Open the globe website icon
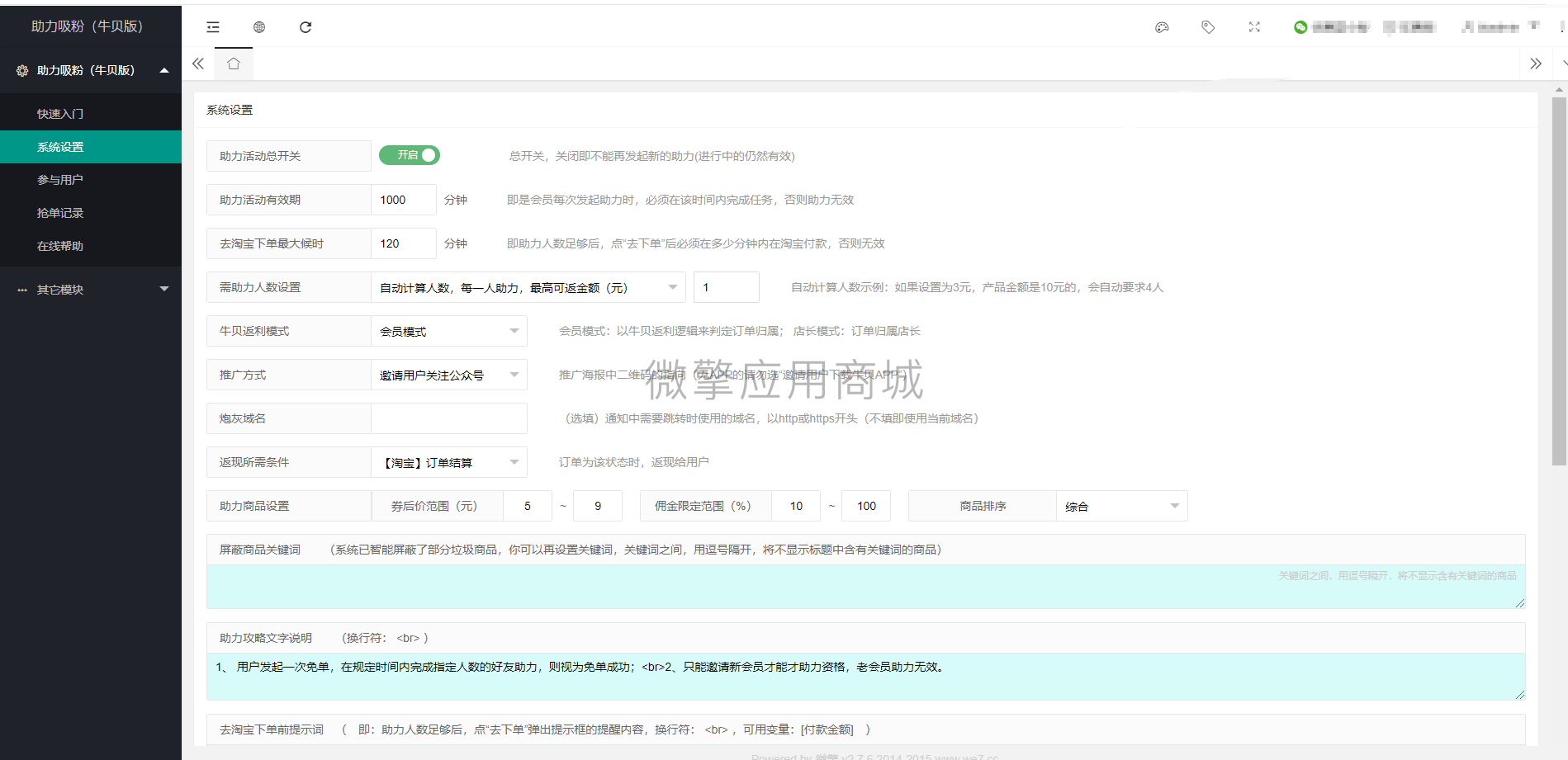The image size is (1568, 760). [259, 27]
